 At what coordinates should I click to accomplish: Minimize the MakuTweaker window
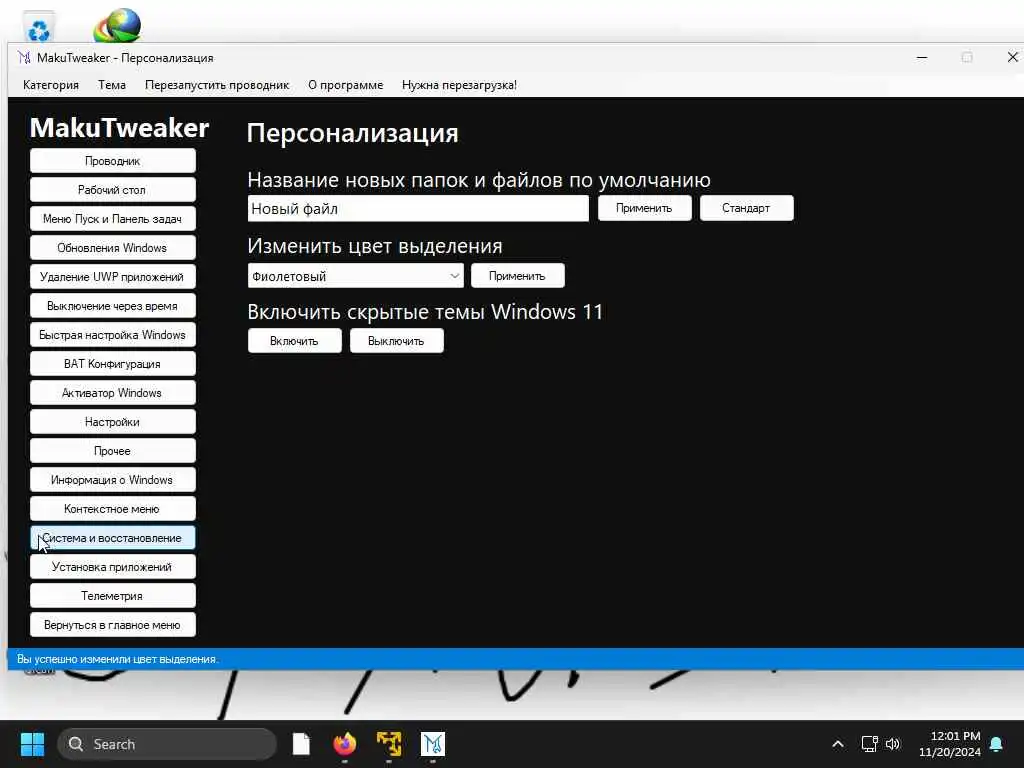tap(922, 57)
